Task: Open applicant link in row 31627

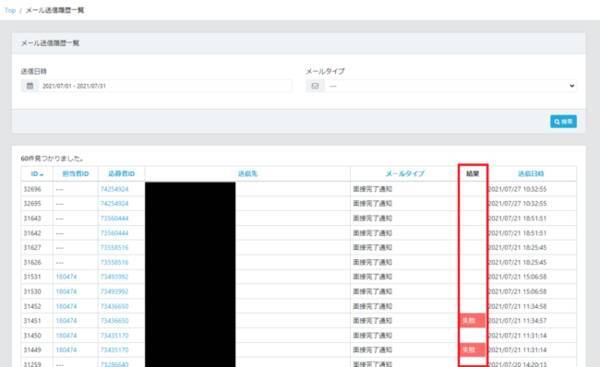Action: pos(114,248)
